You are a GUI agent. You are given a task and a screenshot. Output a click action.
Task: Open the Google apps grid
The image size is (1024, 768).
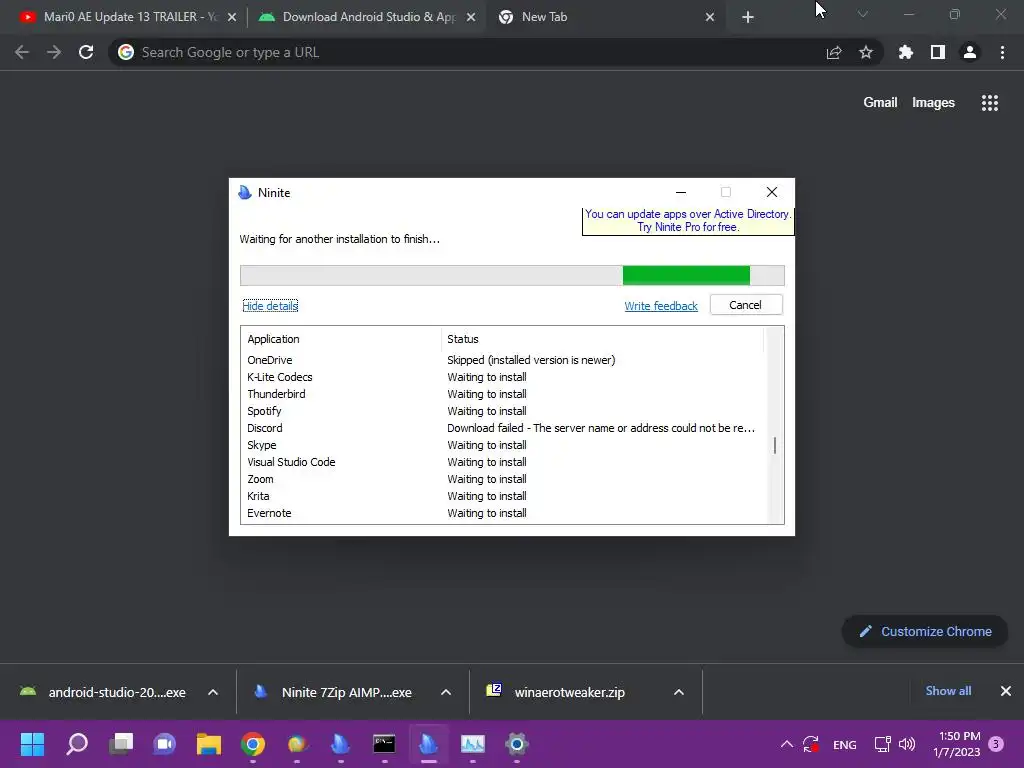point(990,103)
